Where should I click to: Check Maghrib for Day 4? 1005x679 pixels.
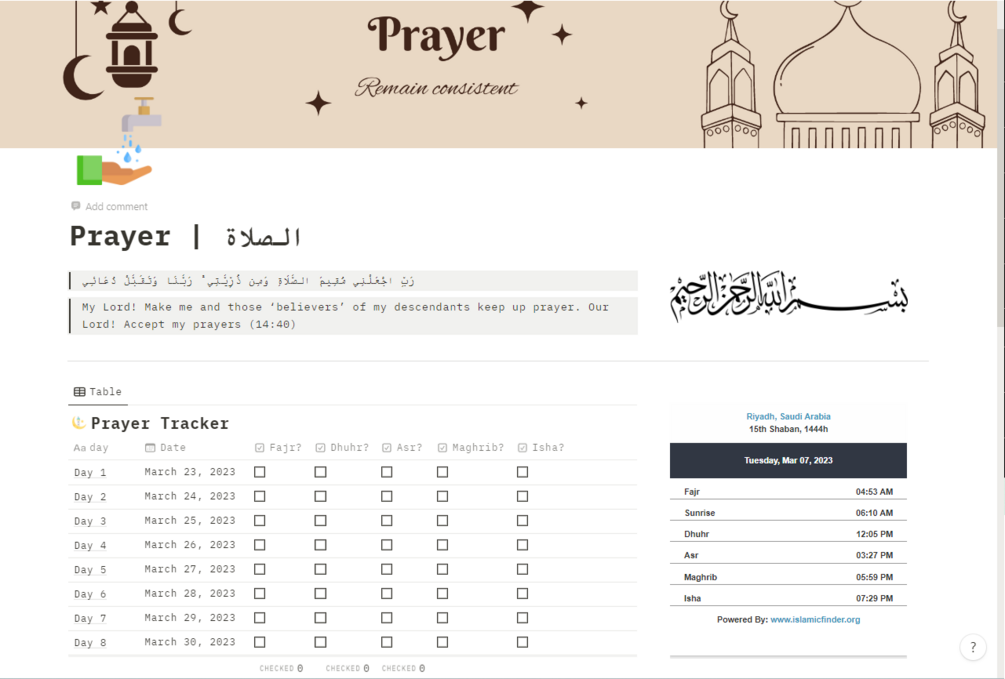pyautogui.click(x=442, y=545)
